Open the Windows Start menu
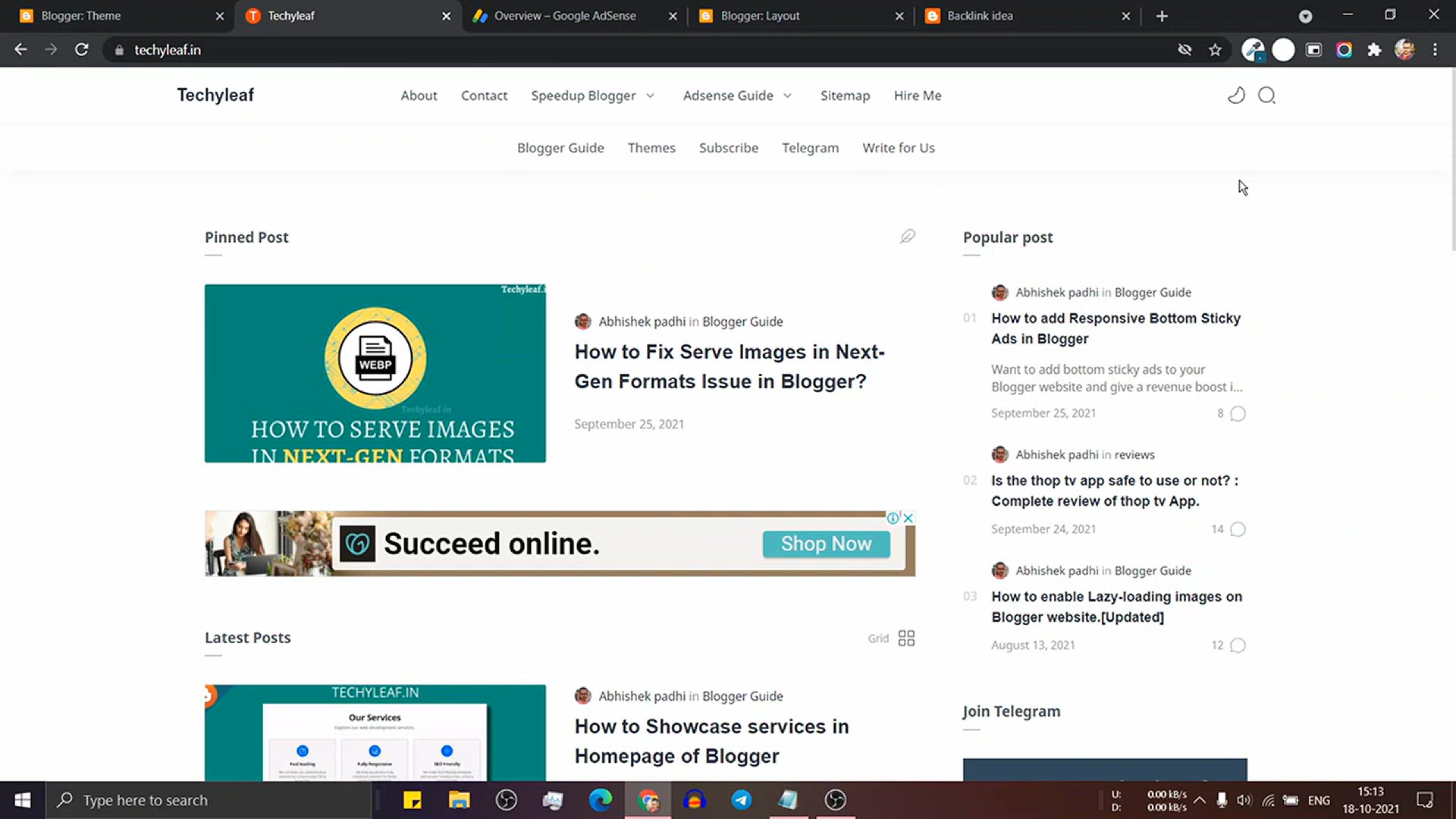 pyautogui.click(x=23, y=800)
